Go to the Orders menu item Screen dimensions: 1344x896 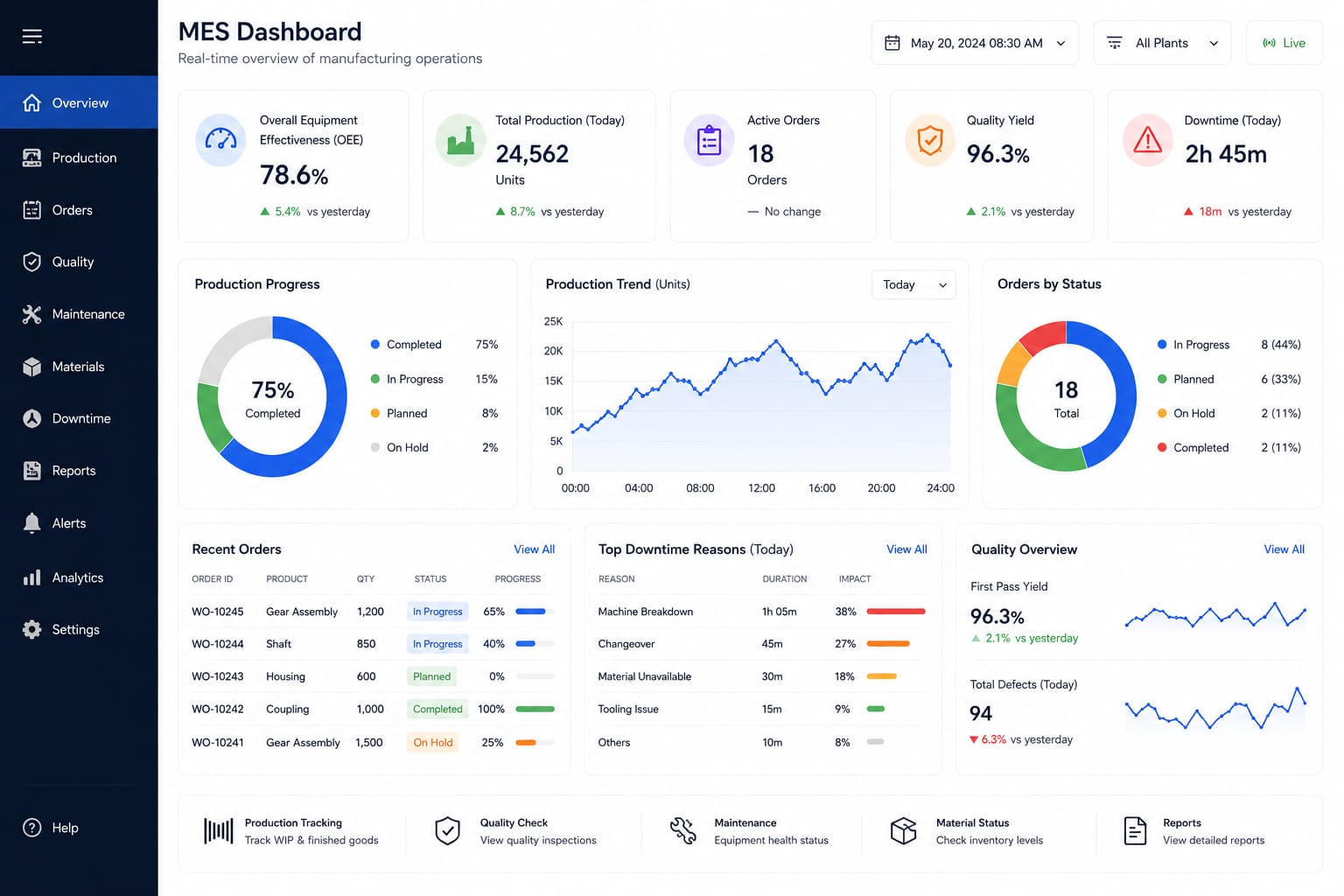point(79,210)
